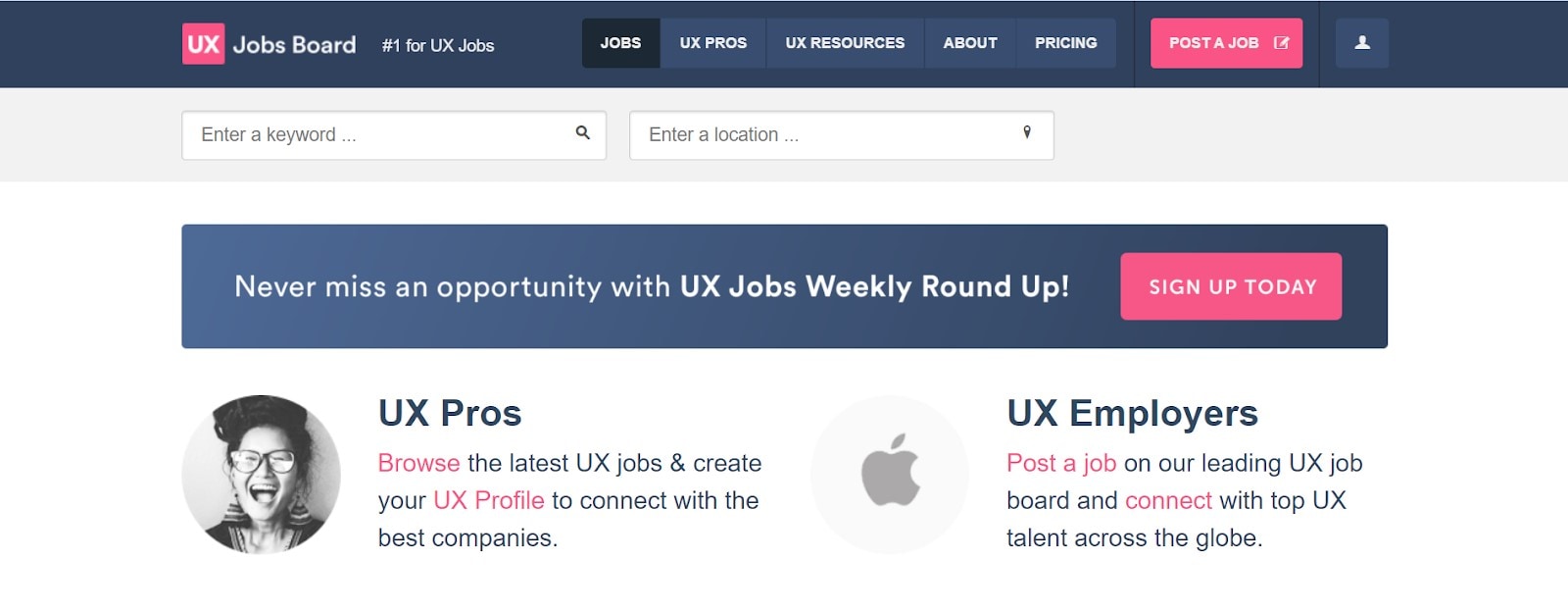The width and height of the screenshot is (1568, 611).
Task: Click the external link icon on Post a Job
Action: [1281, 43]
